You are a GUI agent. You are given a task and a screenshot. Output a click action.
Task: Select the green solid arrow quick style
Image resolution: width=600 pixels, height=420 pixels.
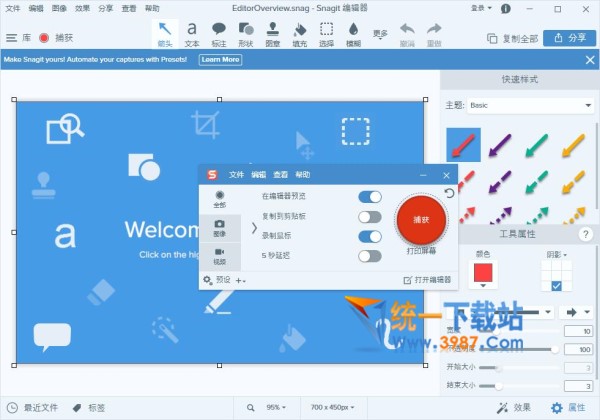tap(536, 145)
